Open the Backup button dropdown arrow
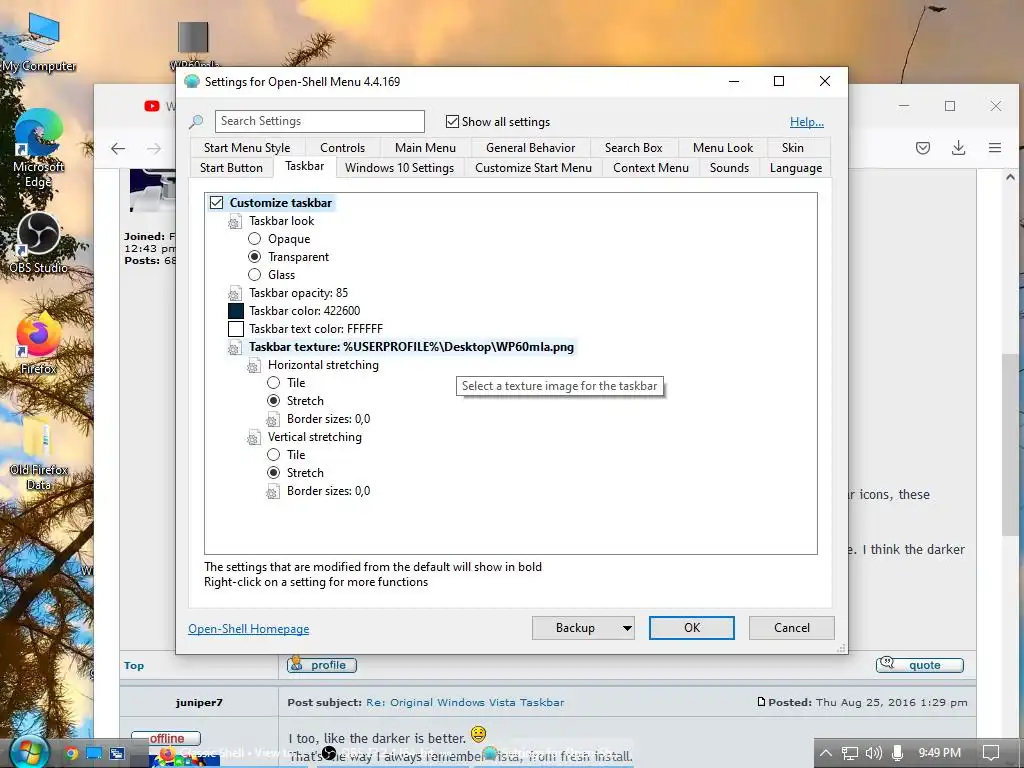 626,628
